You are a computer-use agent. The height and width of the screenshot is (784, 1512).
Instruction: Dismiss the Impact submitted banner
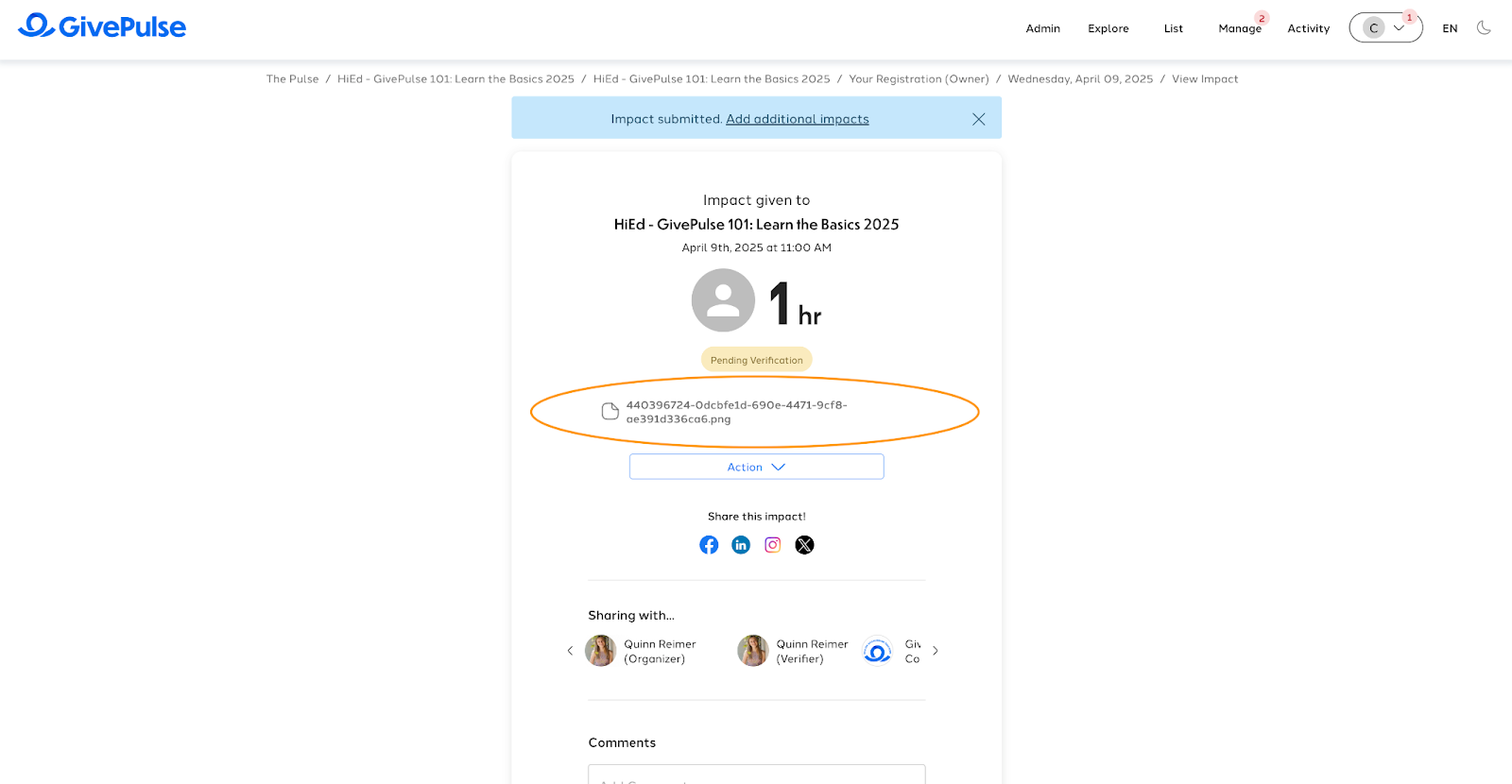tap(978, 119)
